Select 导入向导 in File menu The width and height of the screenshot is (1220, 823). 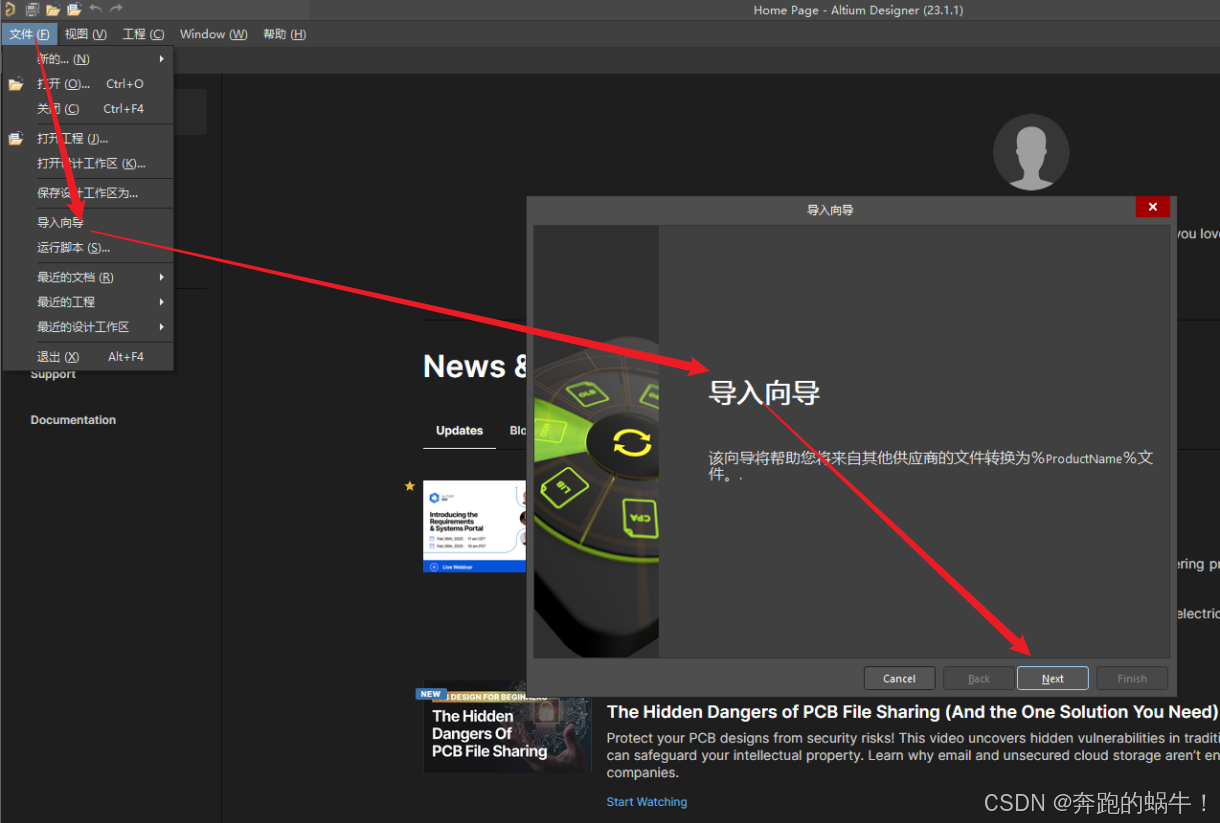(x=88, y=222)
